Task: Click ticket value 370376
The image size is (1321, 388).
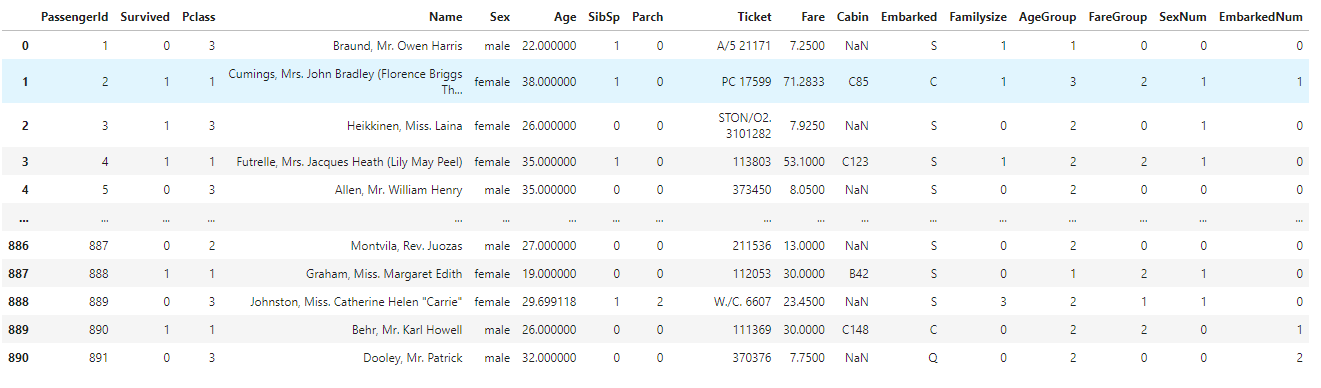Action: [752, 357]
